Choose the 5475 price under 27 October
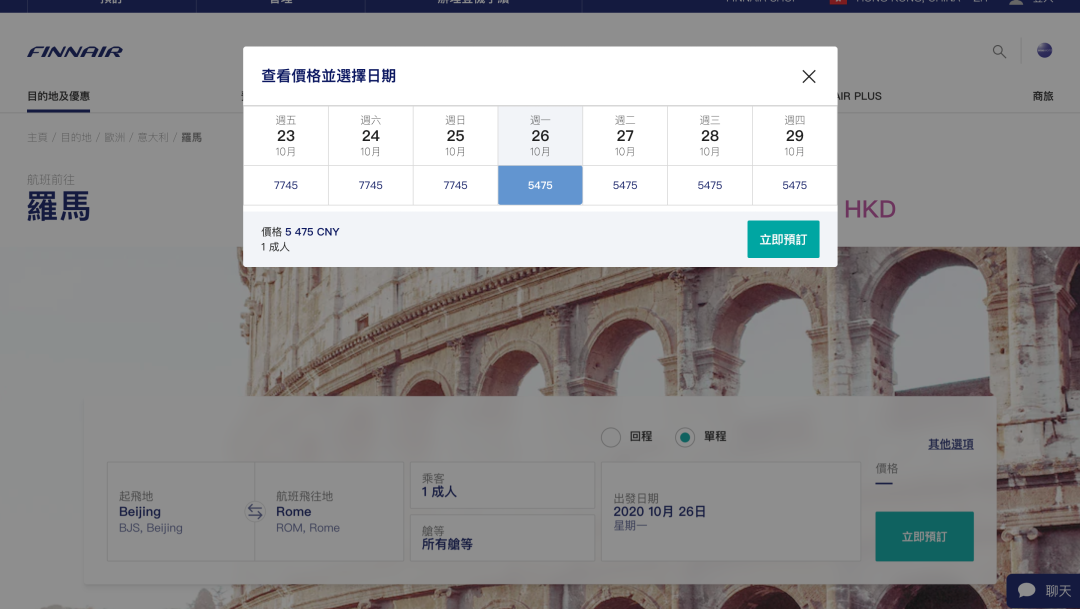The width and height of the screenshot is (1080, 609). 625,185
